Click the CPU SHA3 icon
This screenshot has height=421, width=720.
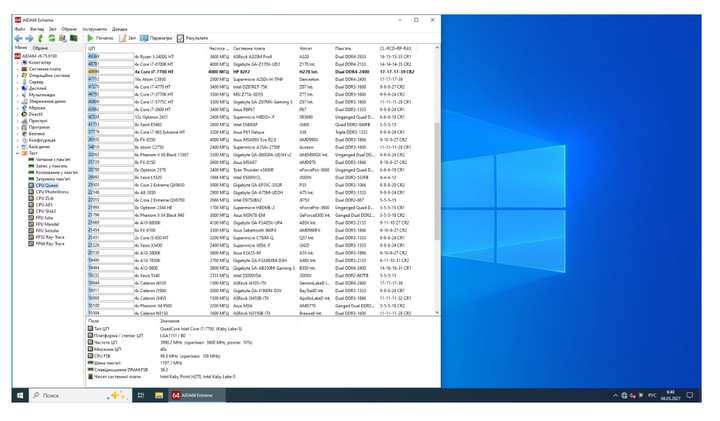(31, 211)
